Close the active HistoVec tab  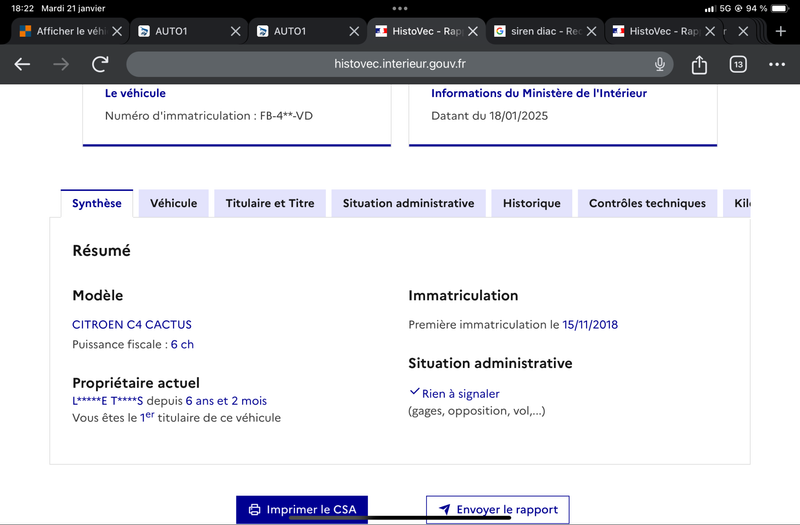point(473,31)
